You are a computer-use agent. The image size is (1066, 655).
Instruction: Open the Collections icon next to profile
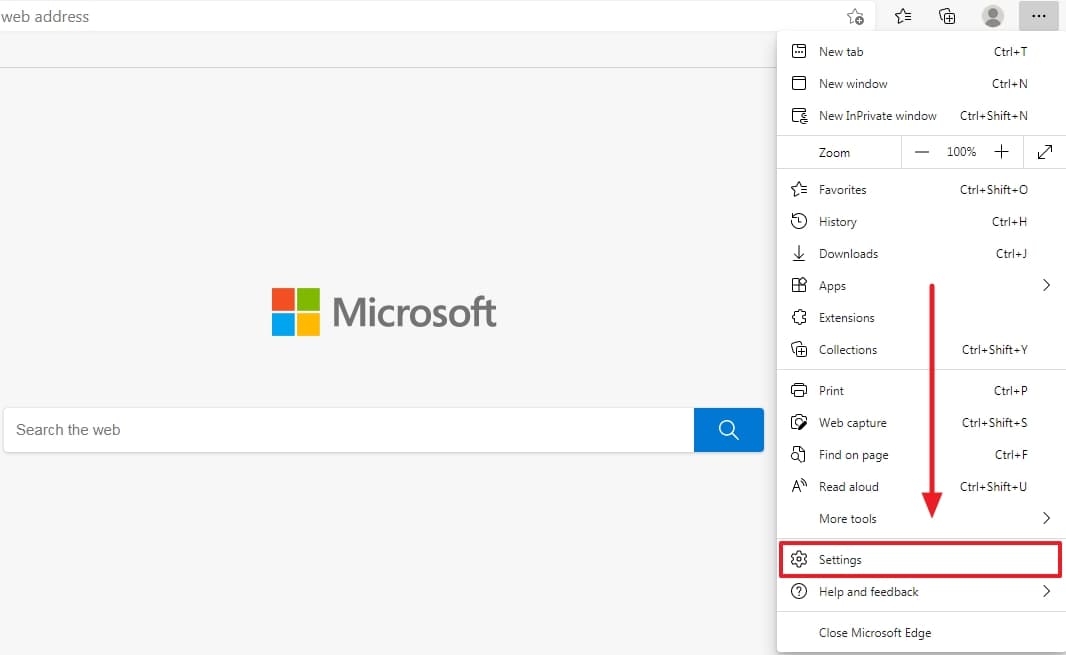pos(947,16)
